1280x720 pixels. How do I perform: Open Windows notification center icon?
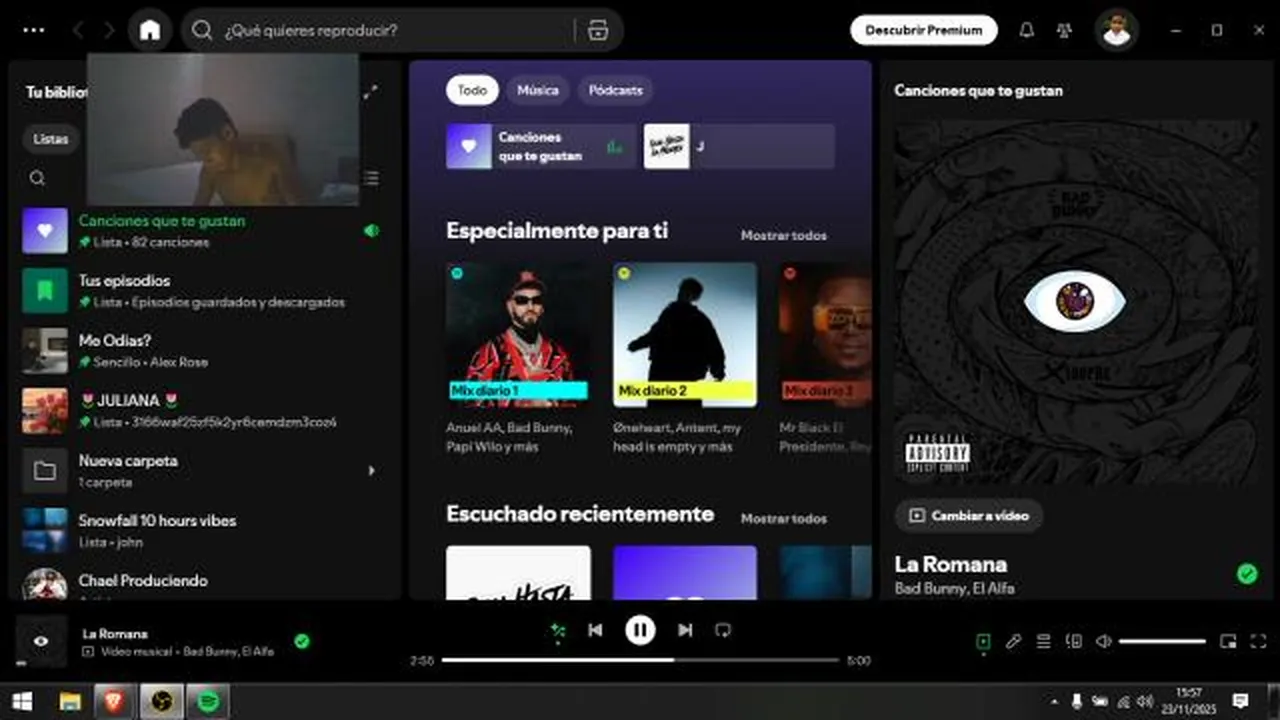coord(1240,702)
